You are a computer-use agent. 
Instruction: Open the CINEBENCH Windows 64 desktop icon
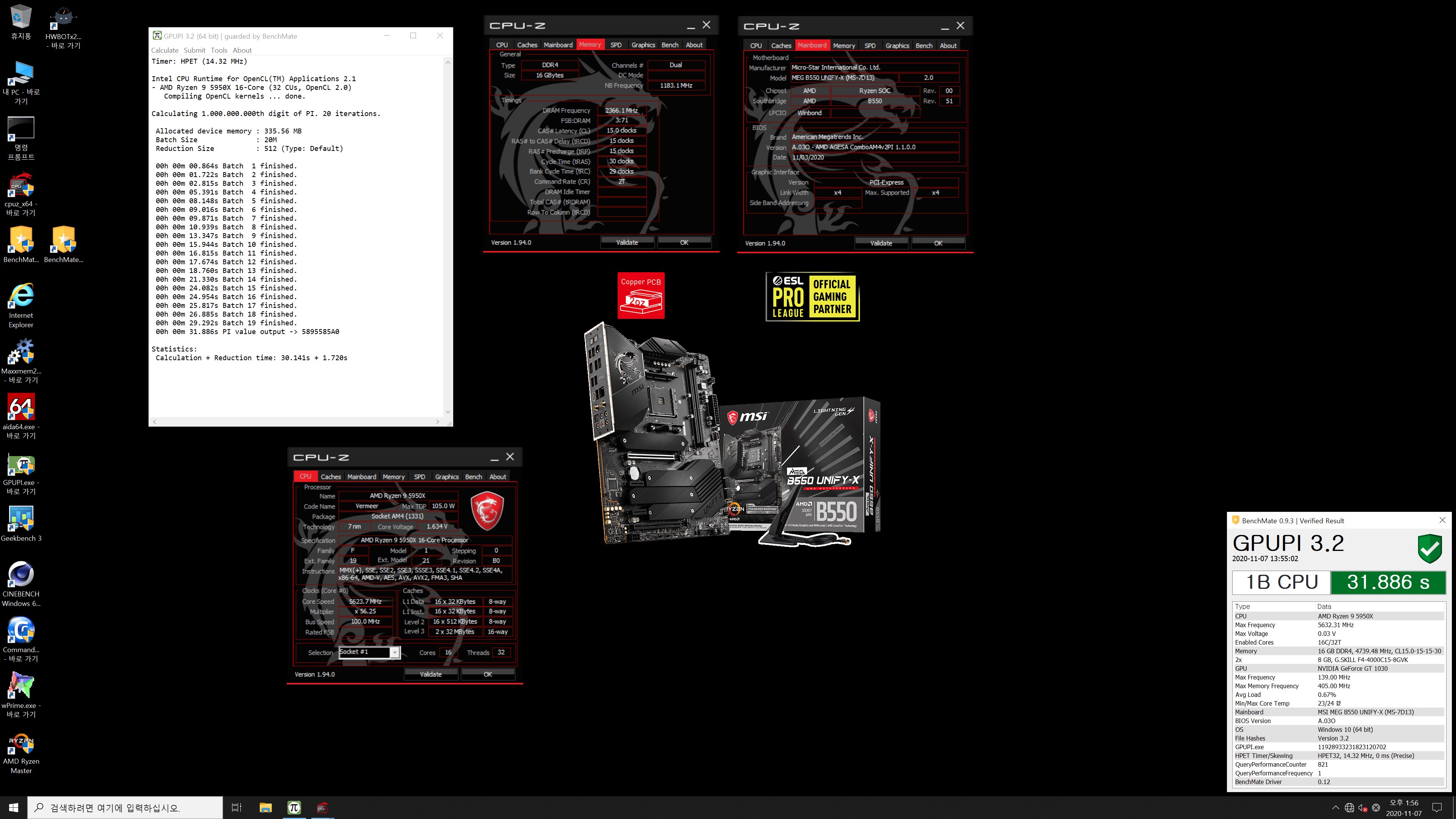[21, 584]
